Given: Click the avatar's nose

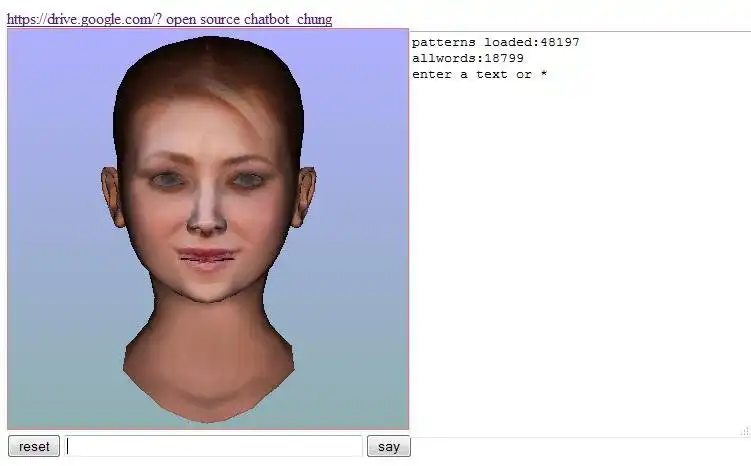Looking at the screenshot, I should tap(206, 211).
